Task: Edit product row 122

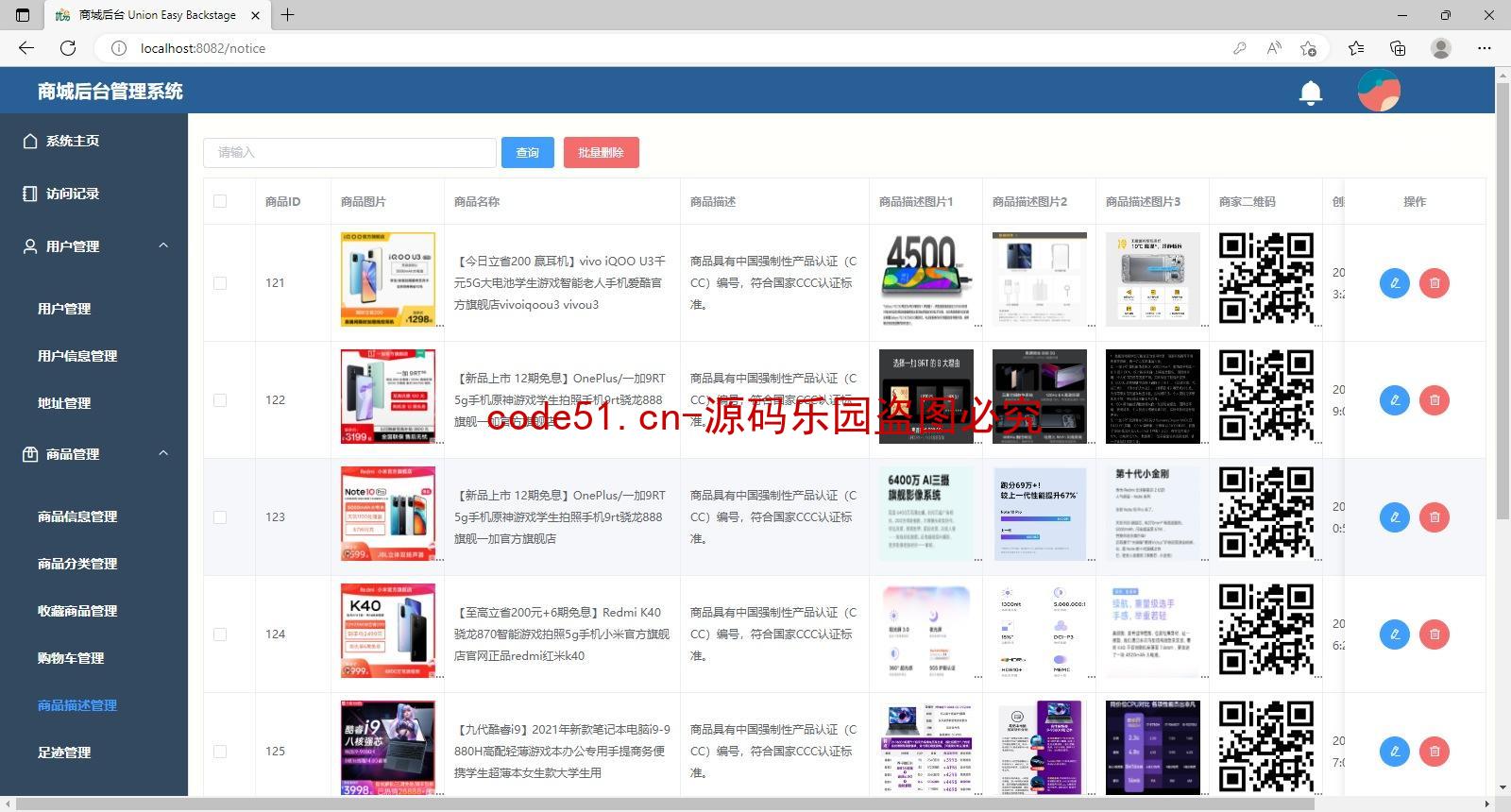Action: coord(1395,400)
